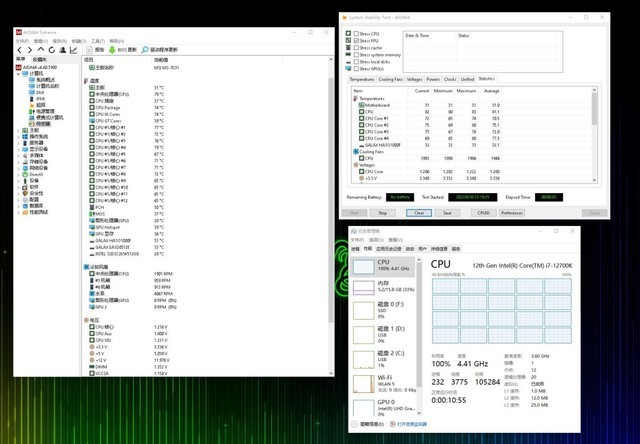Screen dimensions: 640x444
Task: Select the Wi-Fi graph thumbnail in Task Manager
Action: [363, 384]
